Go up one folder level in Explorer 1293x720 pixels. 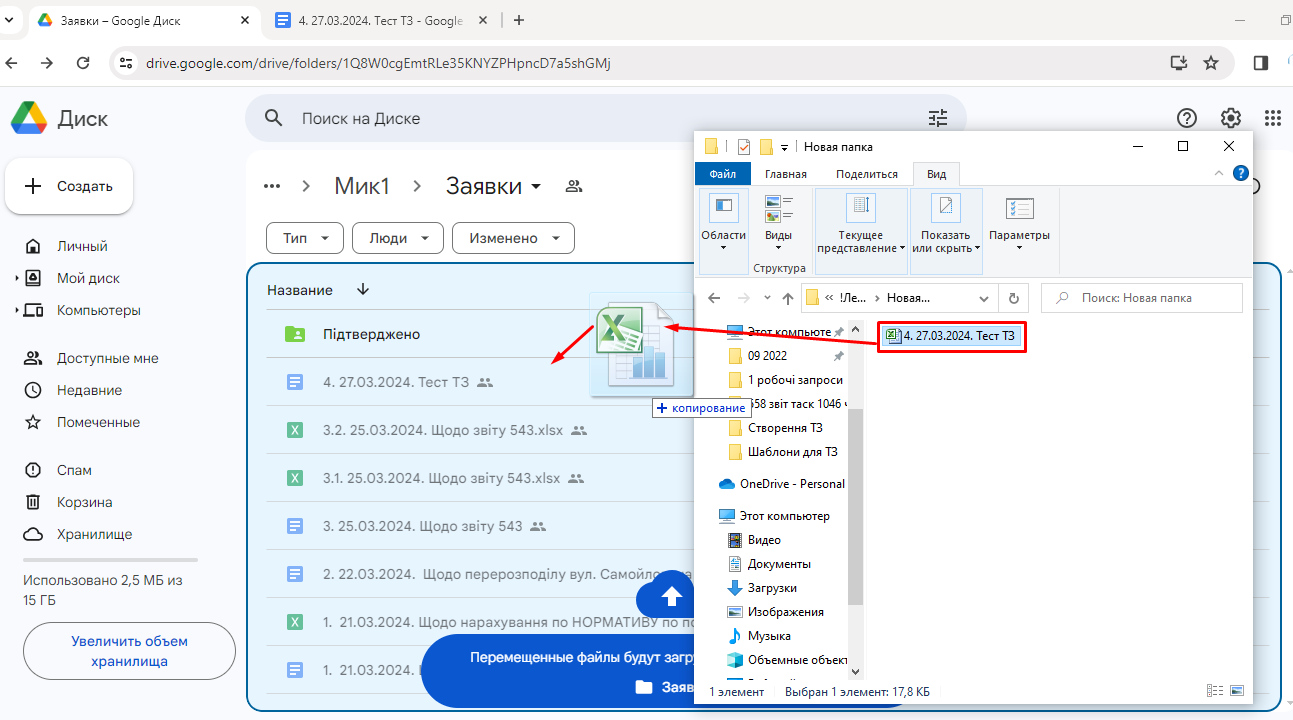(787, 298)
